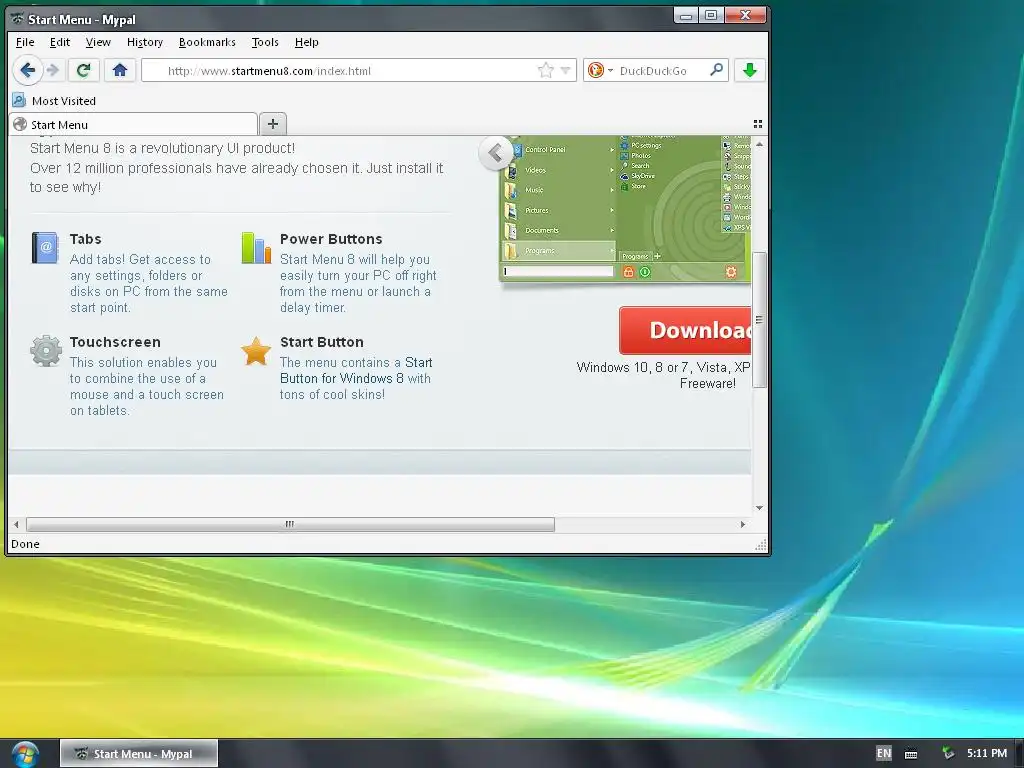Click the Mypal window title bar icon
The height and width of the screenshot is (768, 1024).
18,18
